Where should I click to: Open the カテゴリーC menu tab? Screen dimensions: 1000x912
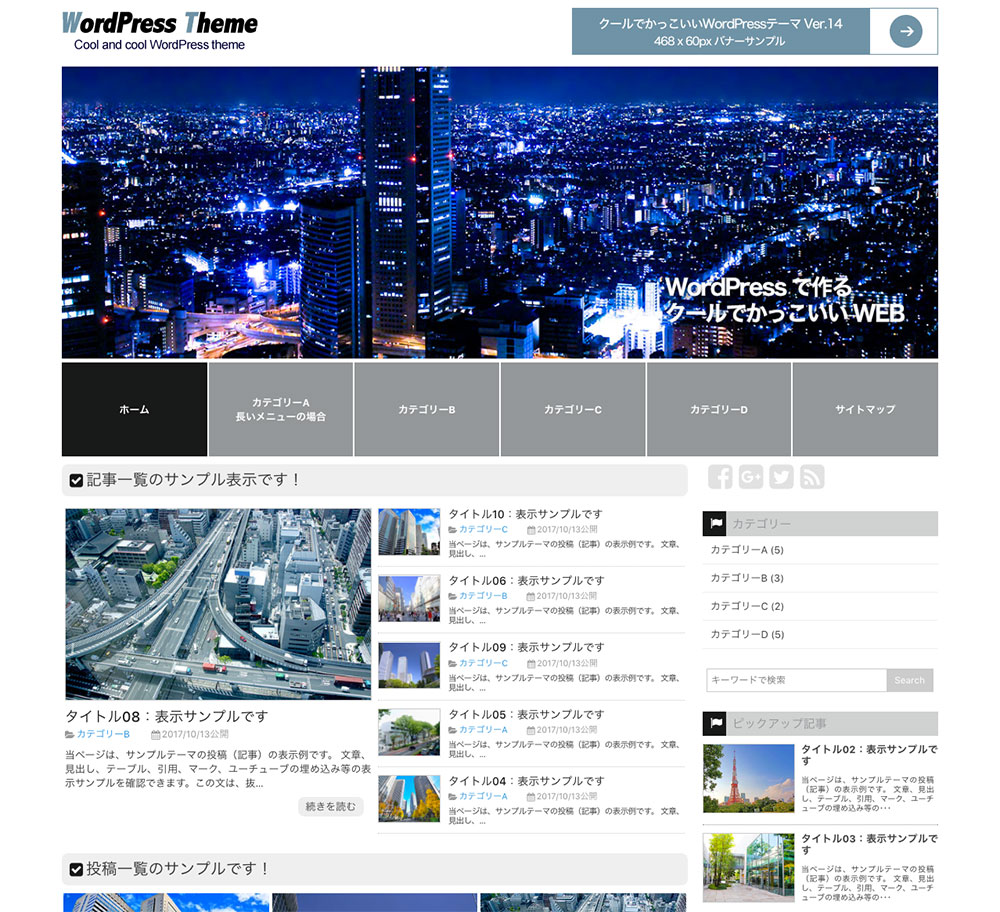pos(573,409)
